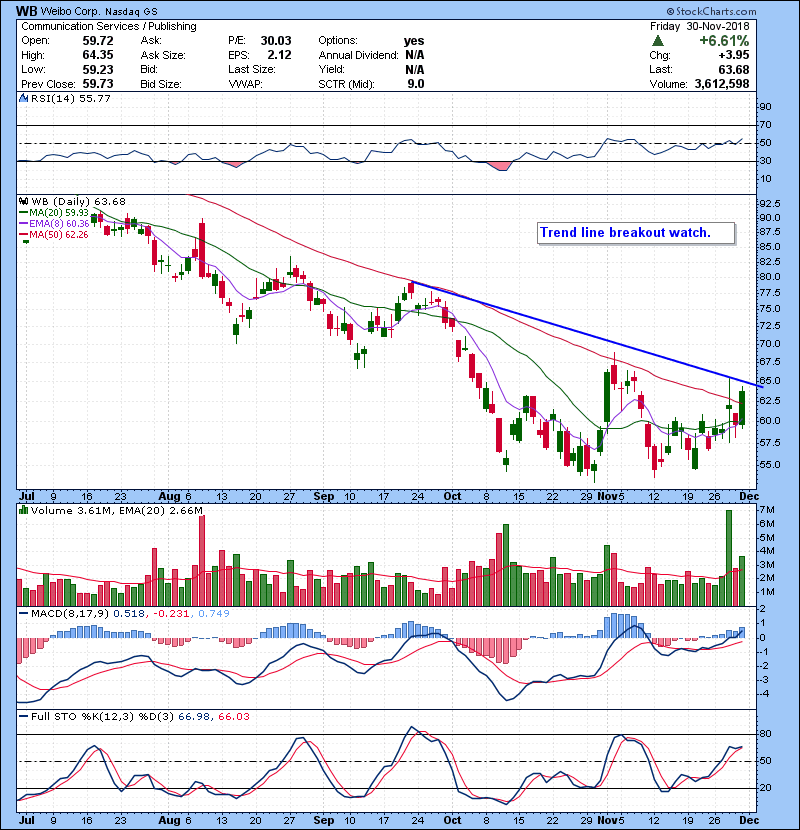Click the red MA(50) legend line marker
The height and width of the screenshot is (830, 800).
coord(24,234)
